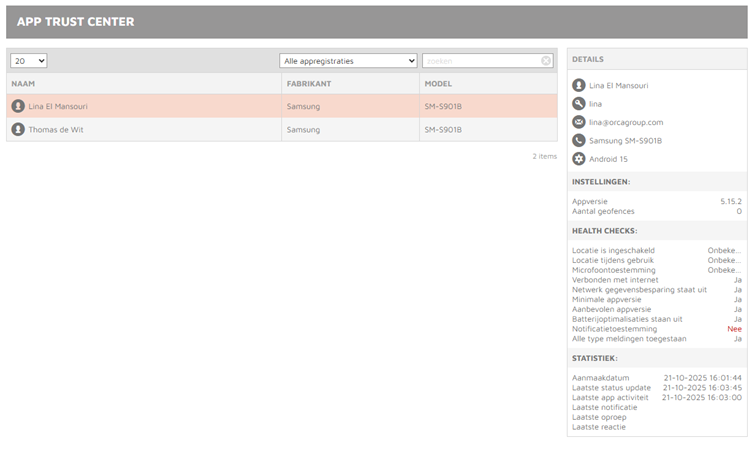Select the Lina El Mansouri name cell
Screen dimensions: 752x454
tap(144, 106)
